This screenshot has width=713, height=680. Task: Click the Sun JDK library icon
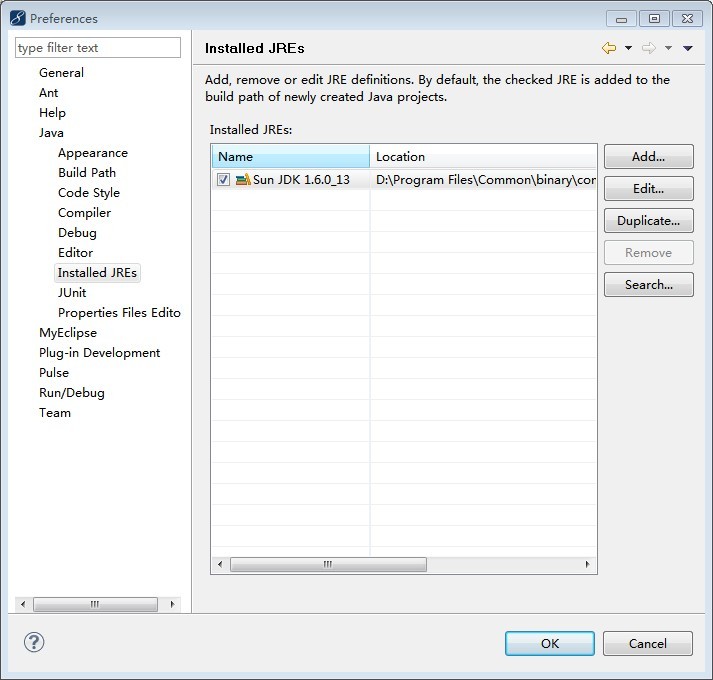[243, 180]
